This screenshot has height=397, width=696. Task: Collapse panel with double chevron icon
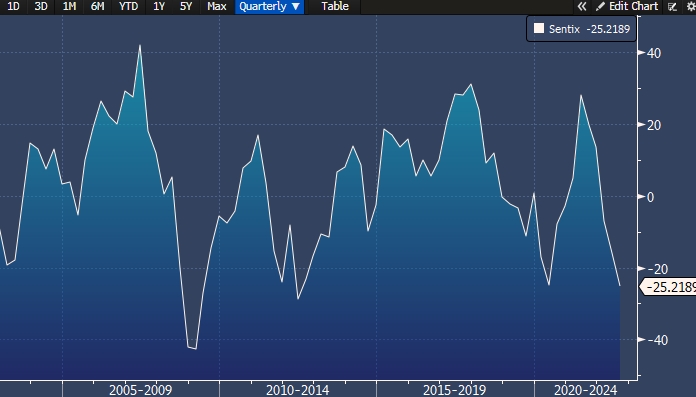tap(581, 7)
